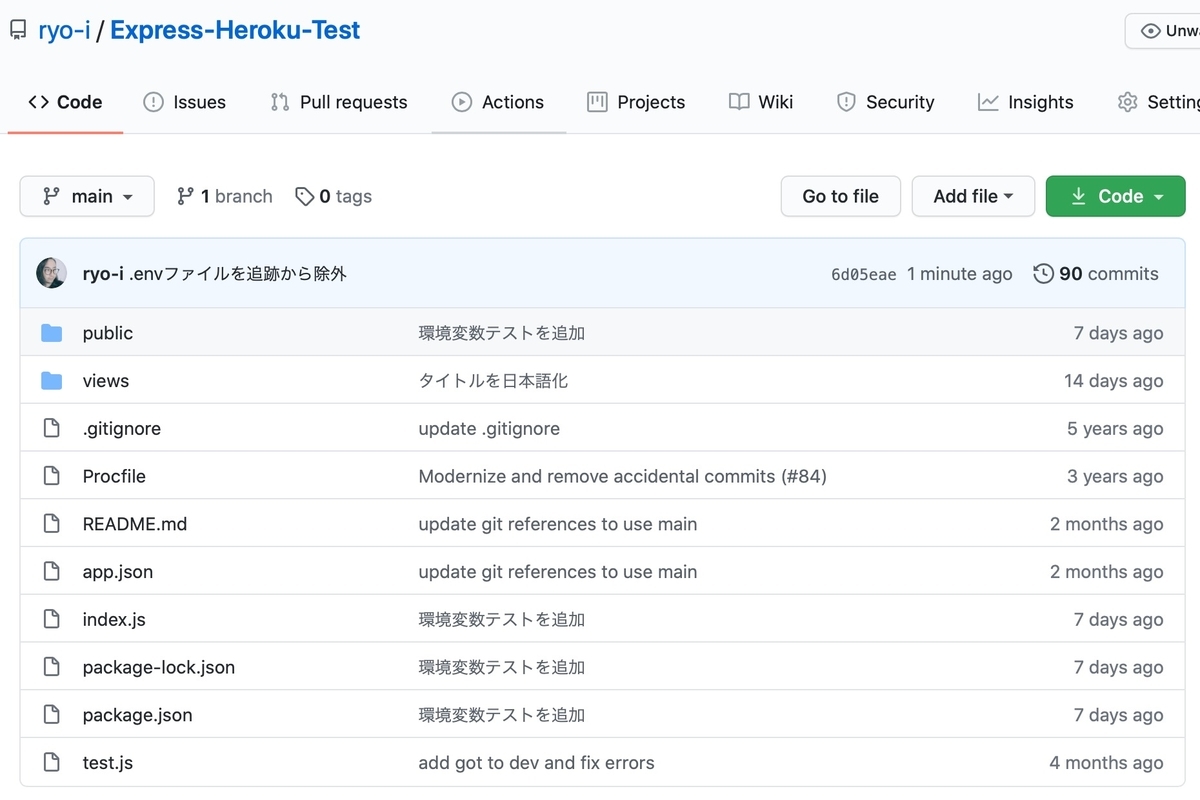Viewport: 1200px width, 800px height.
Task: Switch to the Issues tab
Action: [184, 102]
